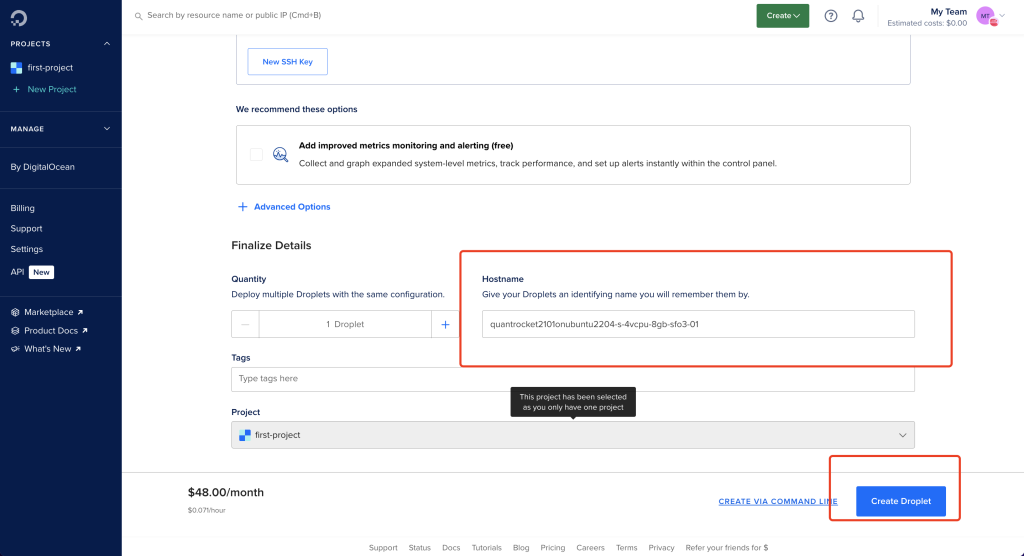Click the MT team avatar icon
This screenshot has width=1024, height=556.
985,16
